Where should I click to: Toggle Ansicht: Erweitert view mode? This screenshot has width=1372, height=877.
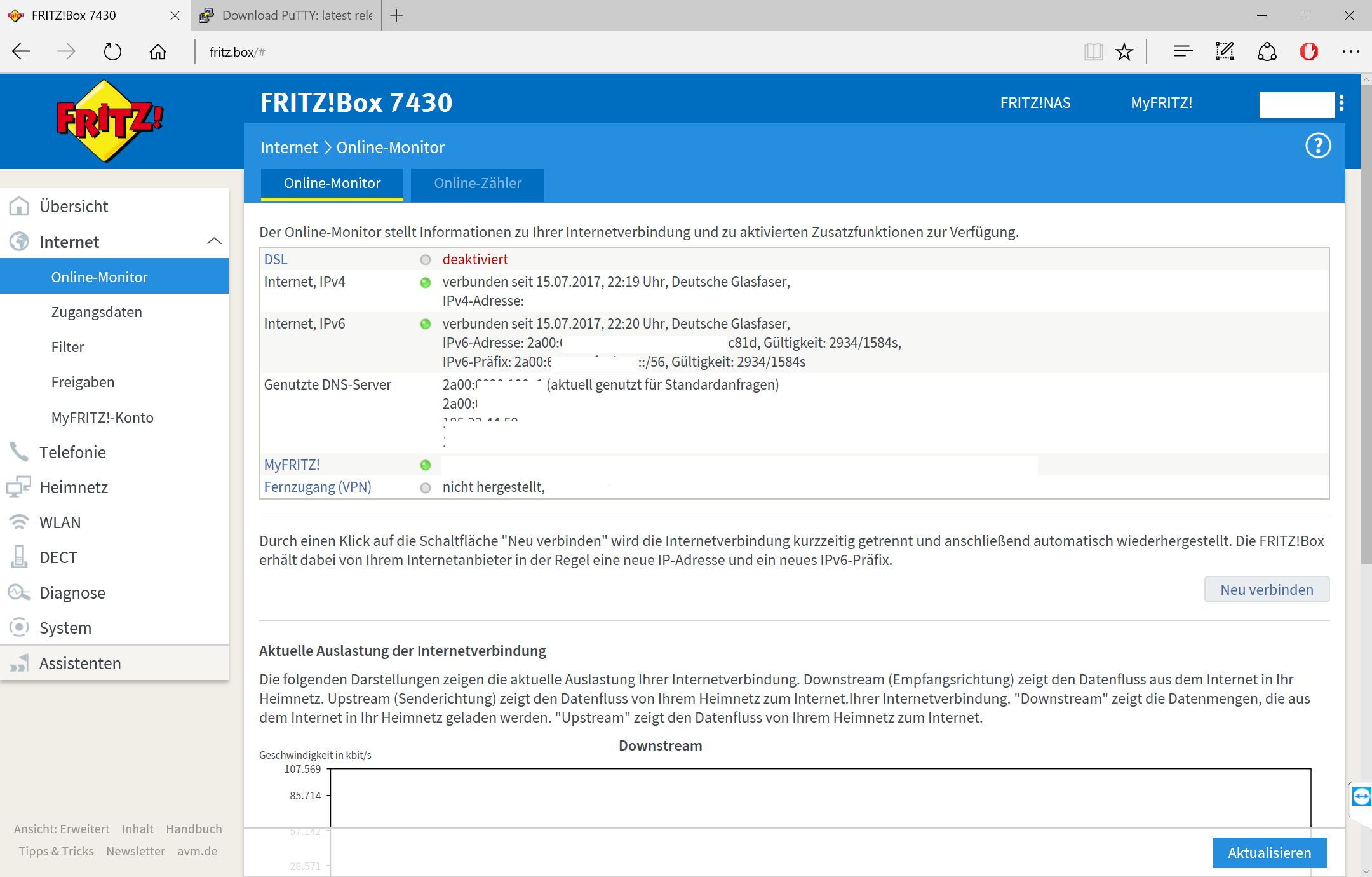click(62, 829)
